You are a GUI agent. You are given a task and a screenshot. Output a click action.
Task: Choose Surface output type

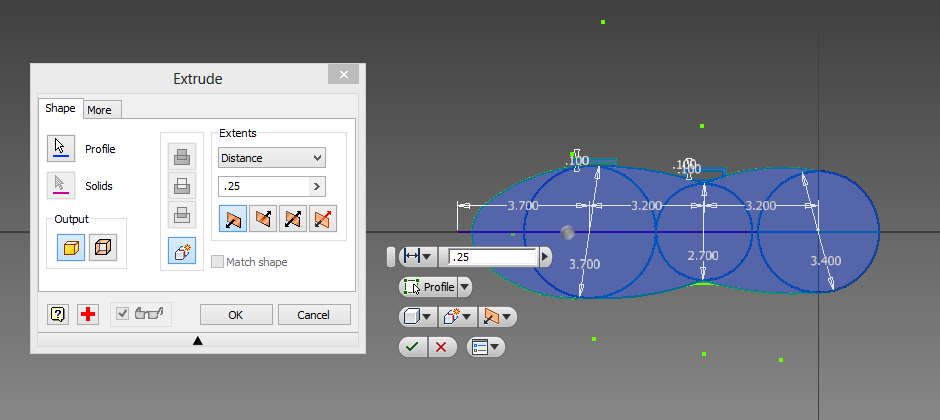point(103,247)
